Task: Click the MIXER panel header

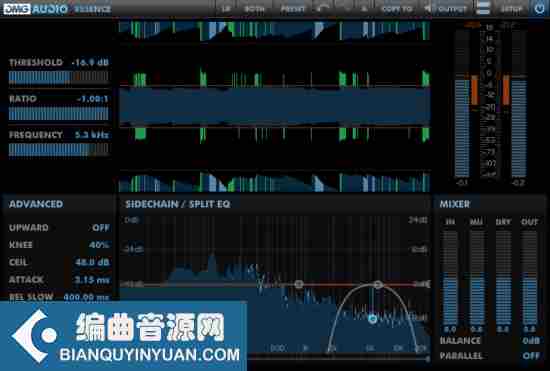Action: (x=455, y=204)
